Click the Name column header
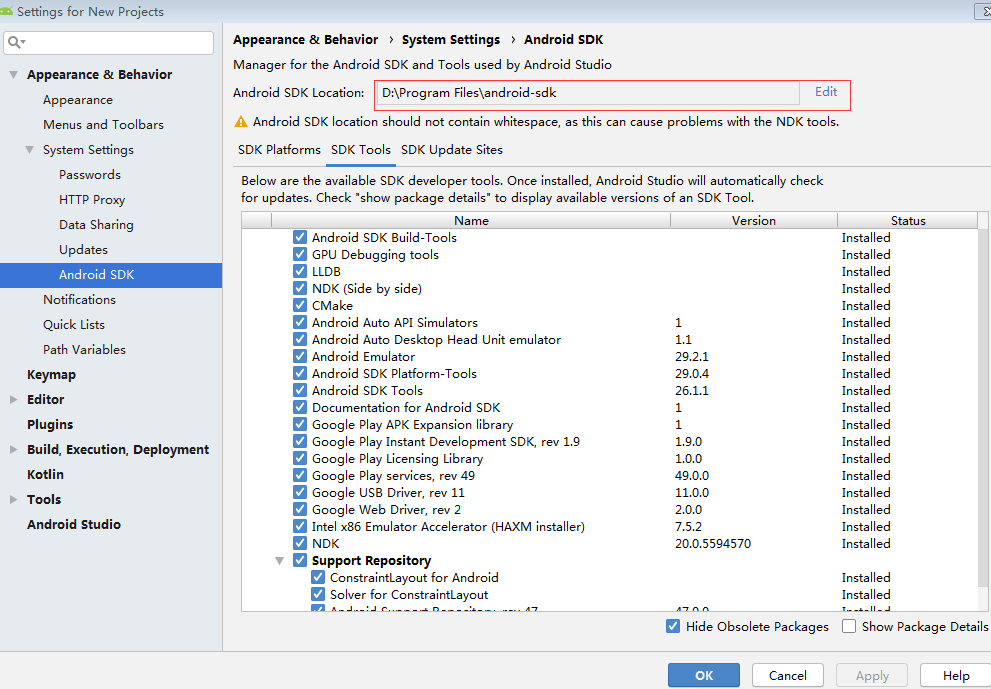This screenshot has height=689, width=991. [471, 221]
